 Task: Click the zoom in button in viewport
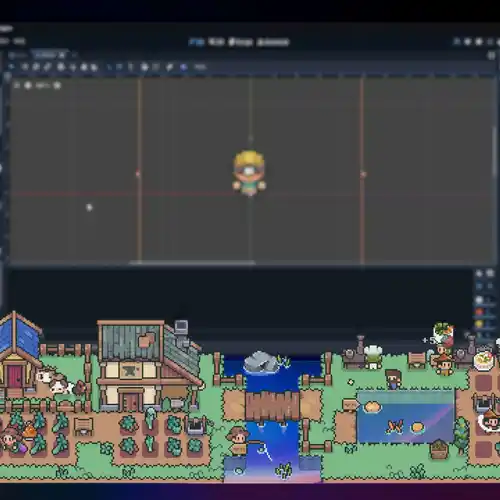pos(57,86)
